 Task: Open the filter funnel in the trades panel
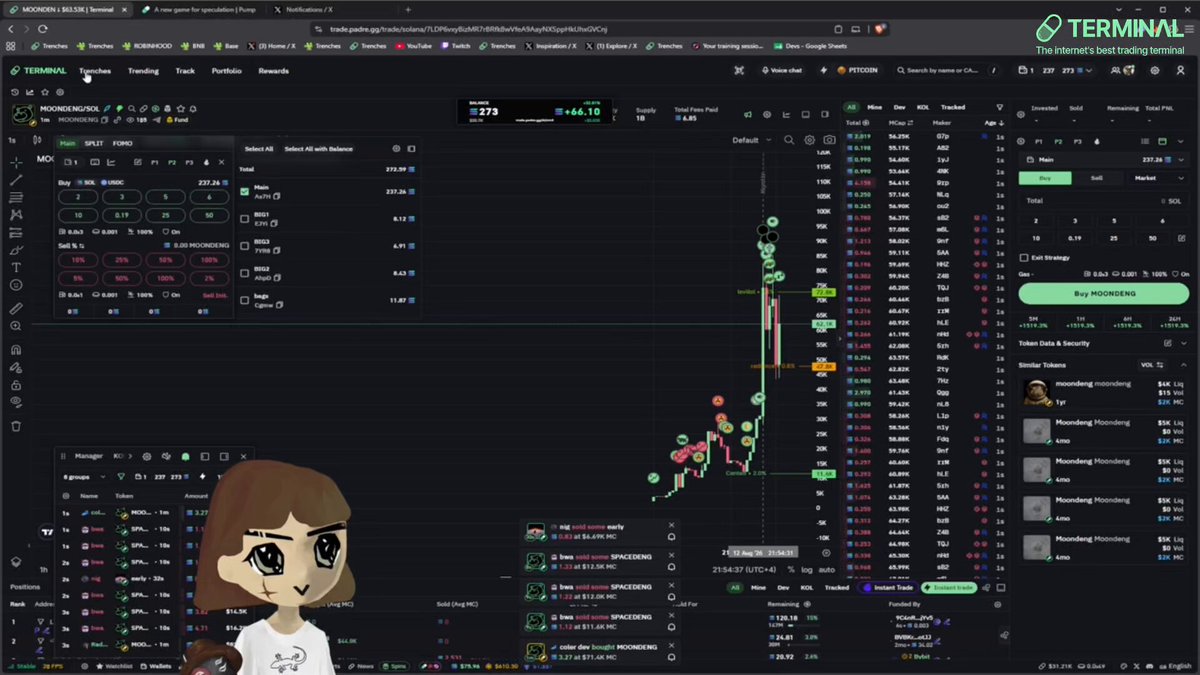pos(999,107)
